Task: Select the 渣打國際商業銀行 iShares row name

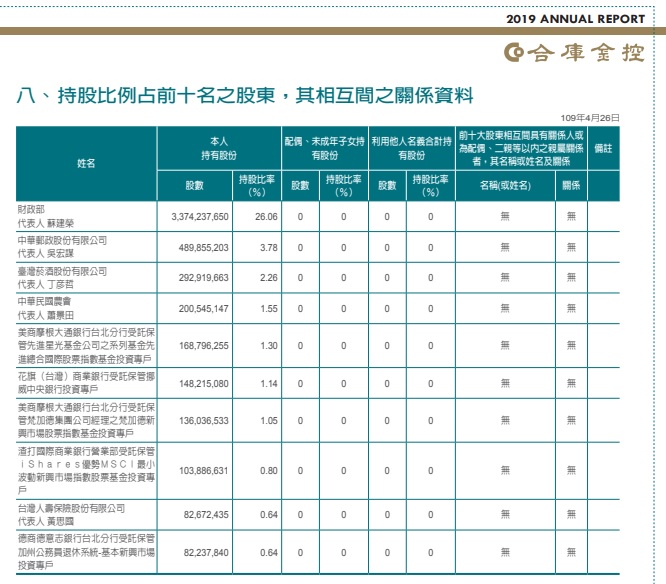Action: coord(86,471)
